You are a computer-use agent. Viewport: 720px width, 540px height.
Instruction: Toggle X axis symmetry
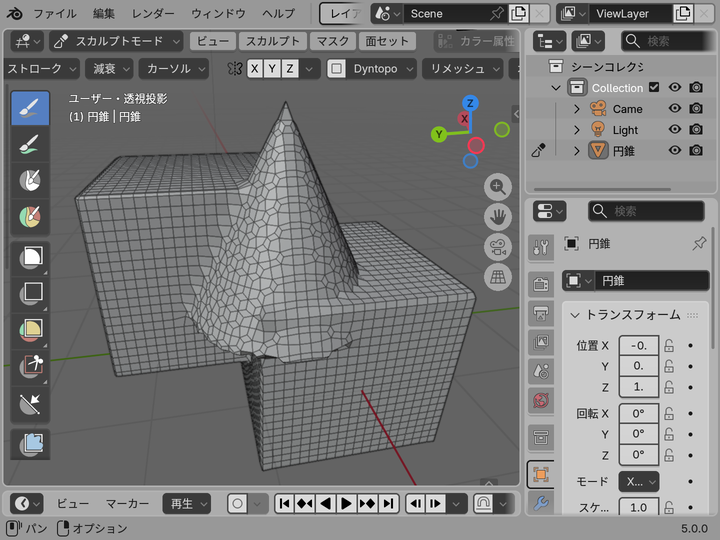pos(255,69)
